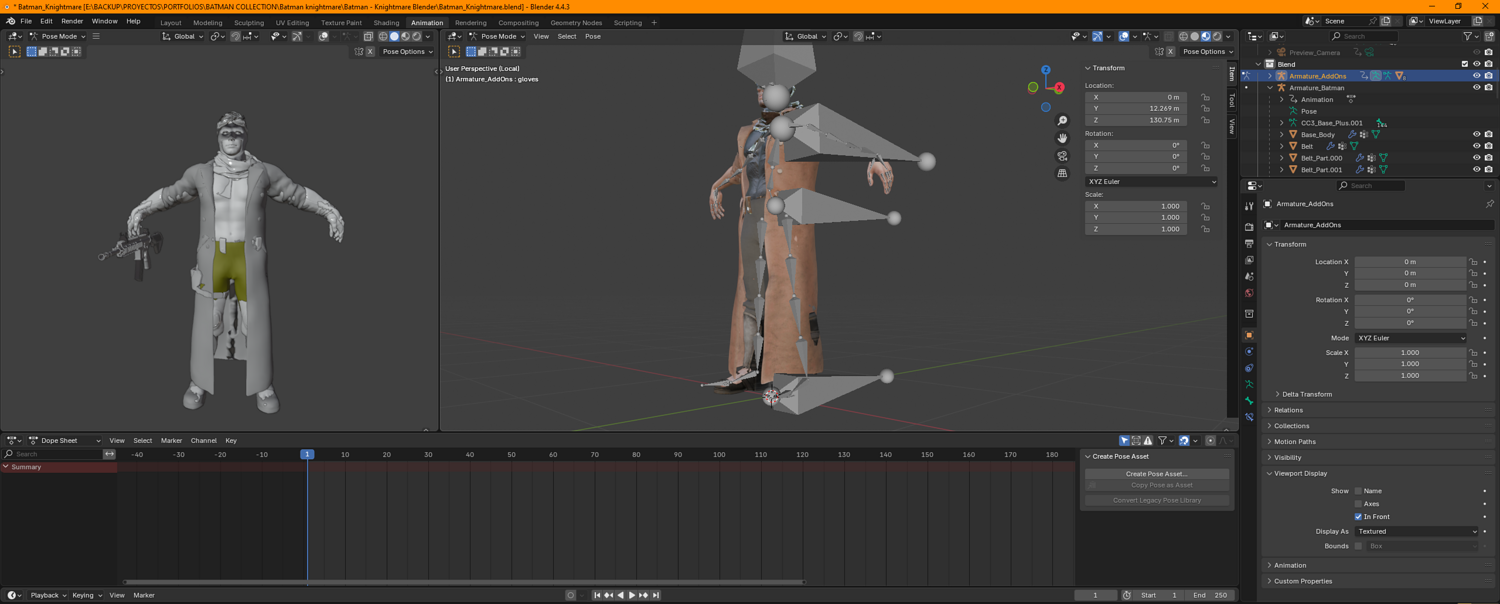Toggle the Axes checkbox under Viewport Display
Image resolution: width=1500 pixels, height=604 pixels.
1358,504
